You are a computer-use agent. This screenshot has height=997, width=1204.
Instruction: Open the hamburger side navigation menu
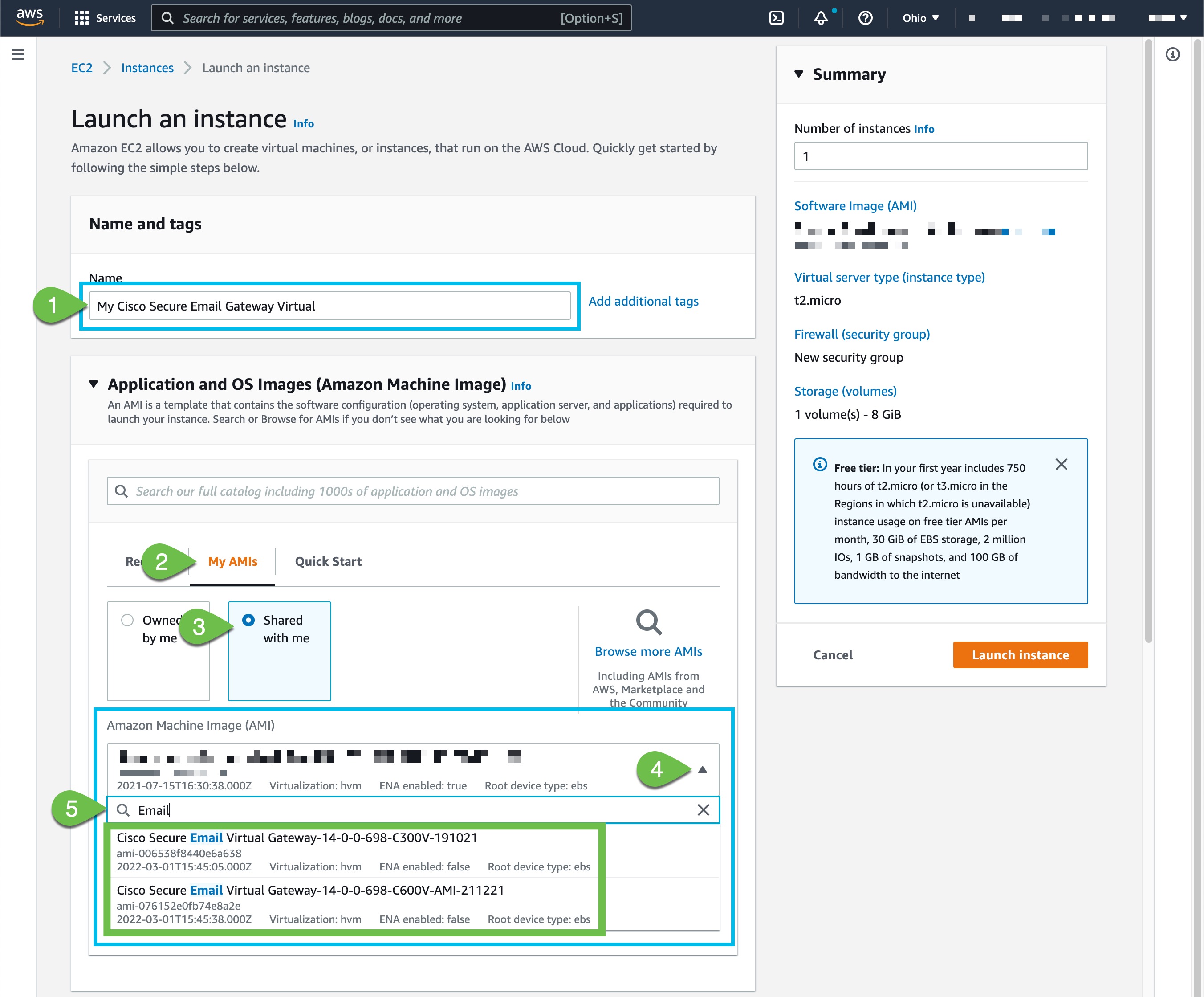pos(18,54)
